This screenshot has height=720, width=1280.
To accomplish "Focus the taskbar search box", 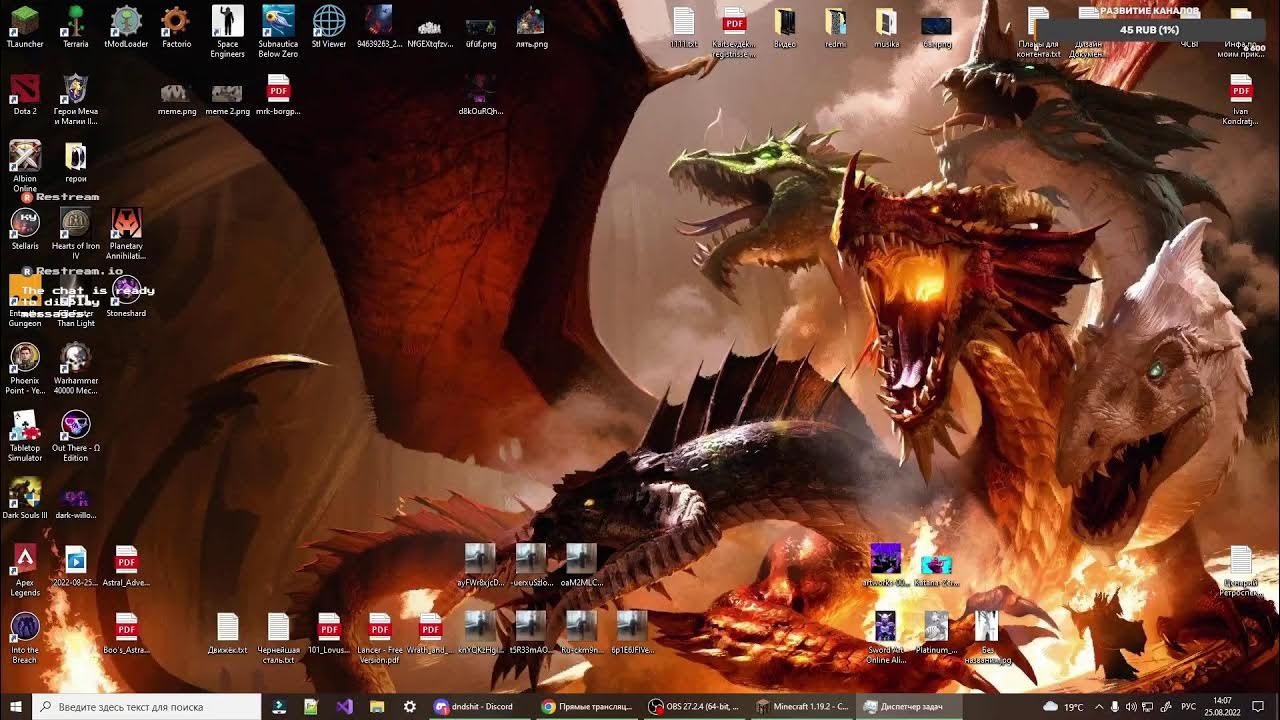I will click(x=146, y=706).
